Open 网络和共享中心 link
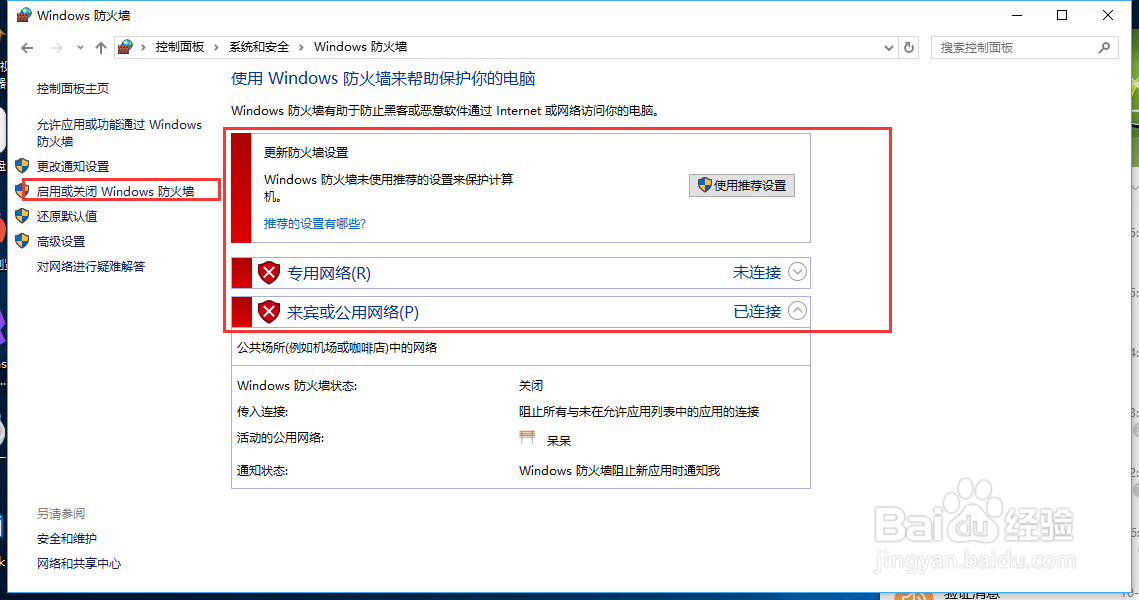The height and width of the screenshot is (600, 1139). click(x=79, y=564)
